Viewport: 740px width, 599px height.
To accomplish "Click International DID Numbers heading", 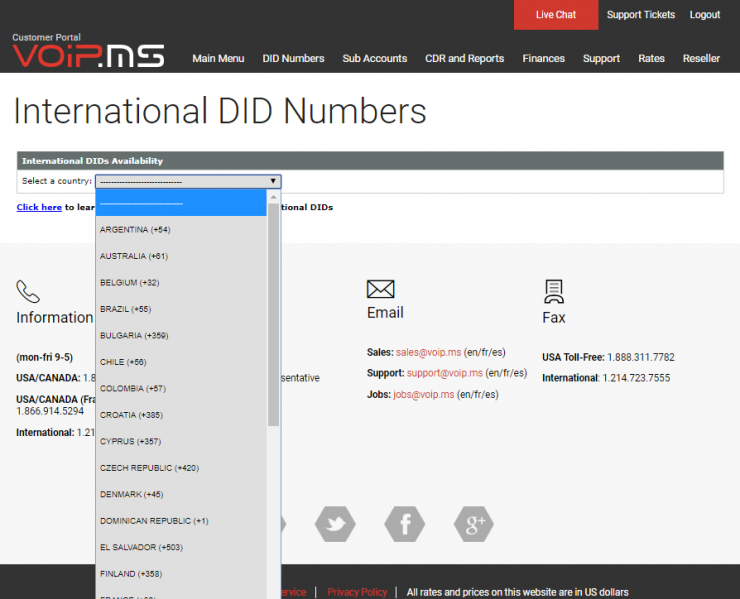I will [220, 111].
